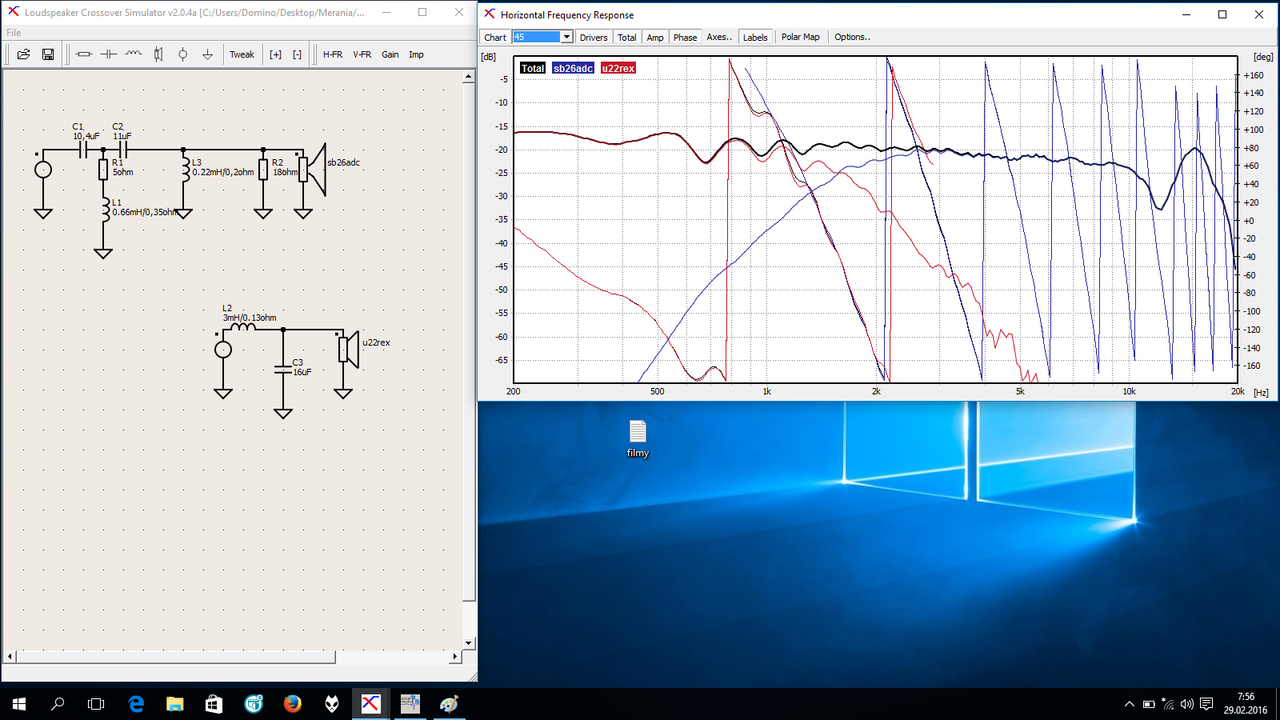Select the signal source component tool
Image resolution: width=1280 pixels, height=720 pixels.
coord(183,54)
